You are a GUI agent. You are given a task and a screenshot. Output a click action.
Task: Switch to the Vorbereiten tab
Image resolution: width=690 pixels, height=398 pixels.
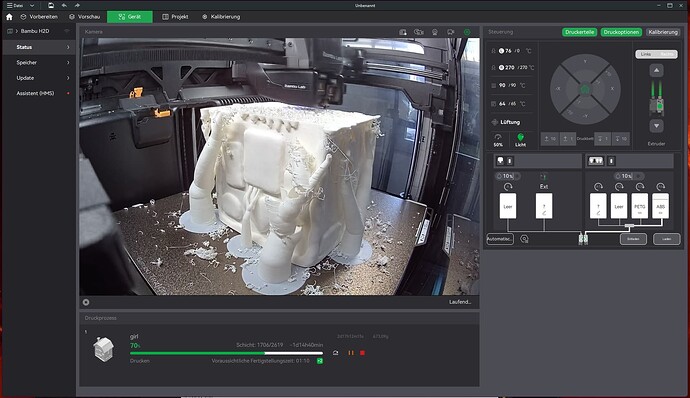[x=39, y=17]
